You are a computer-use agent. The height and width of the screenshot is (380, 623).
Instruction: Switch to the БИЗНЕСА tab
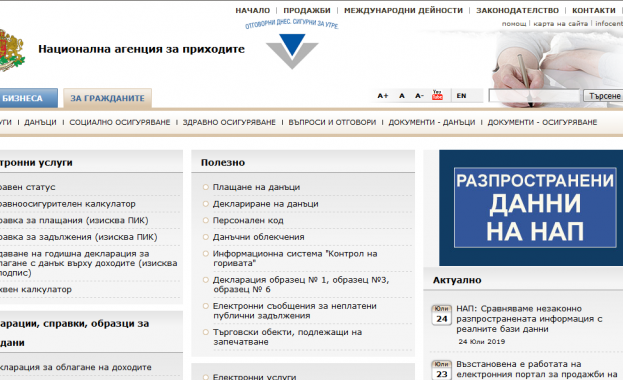pos(29,98)
